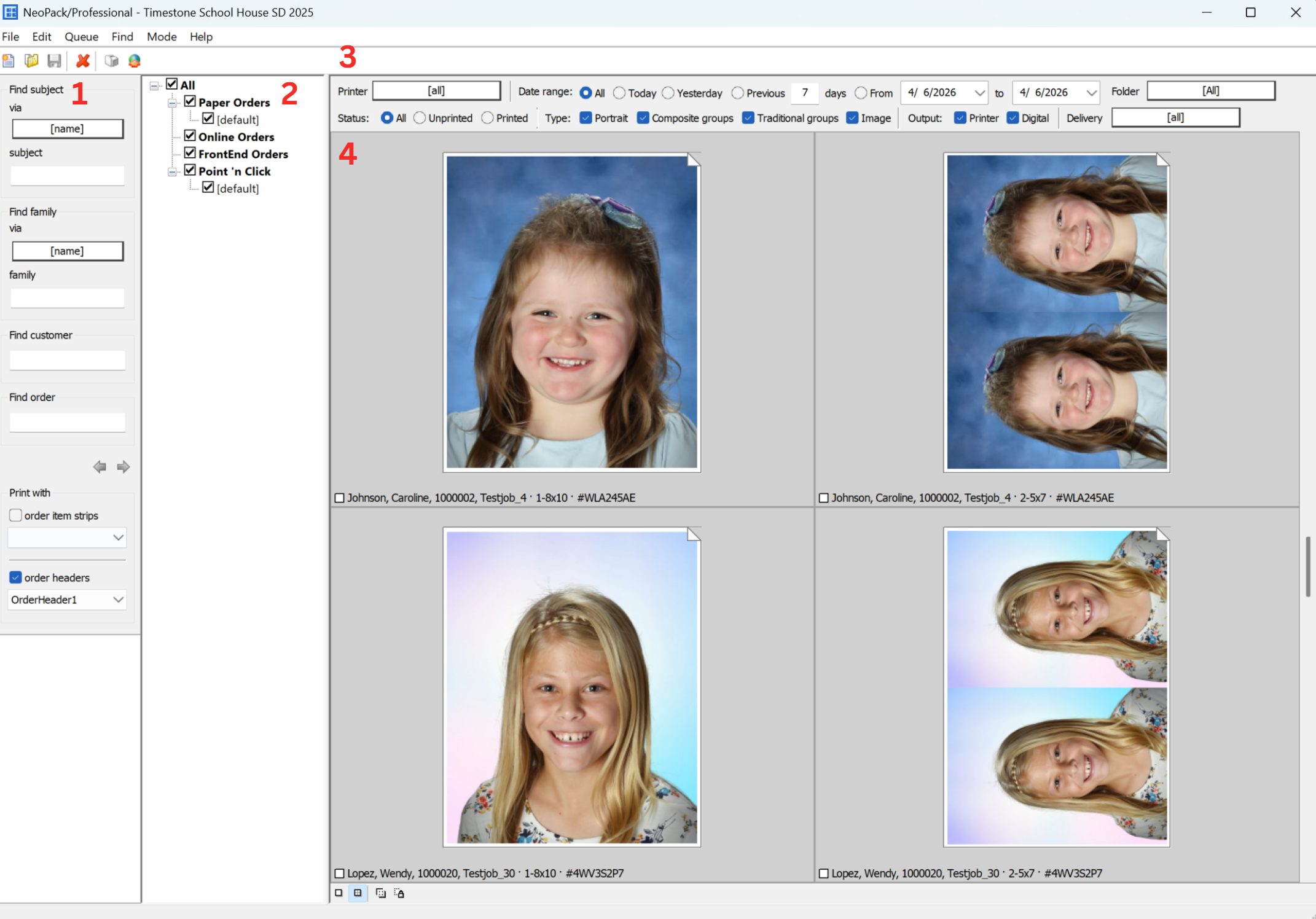Image resolution: width=1316 pixels, height=919 pixels.
Task: Uncheck the Online Orders tree checkbox
Action: pyautogui.click(x=190, y=136)
